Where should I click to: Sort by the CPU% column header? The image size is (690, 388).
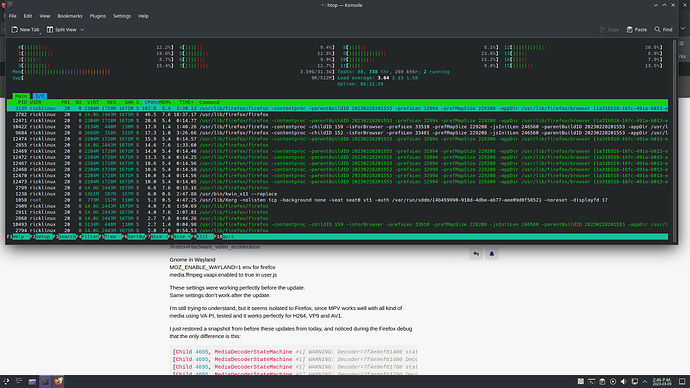point(151,102)
